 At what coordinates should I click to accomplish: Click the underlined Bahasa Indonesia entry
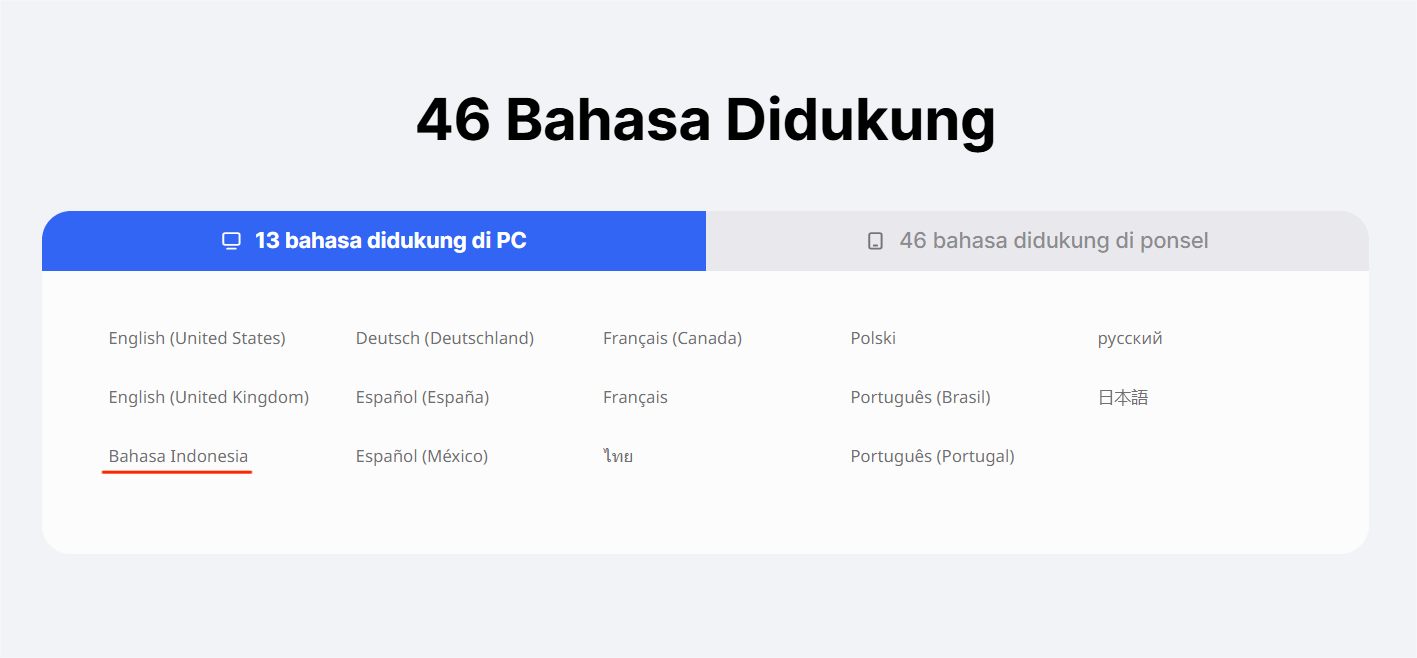click(x=177, y=455)
